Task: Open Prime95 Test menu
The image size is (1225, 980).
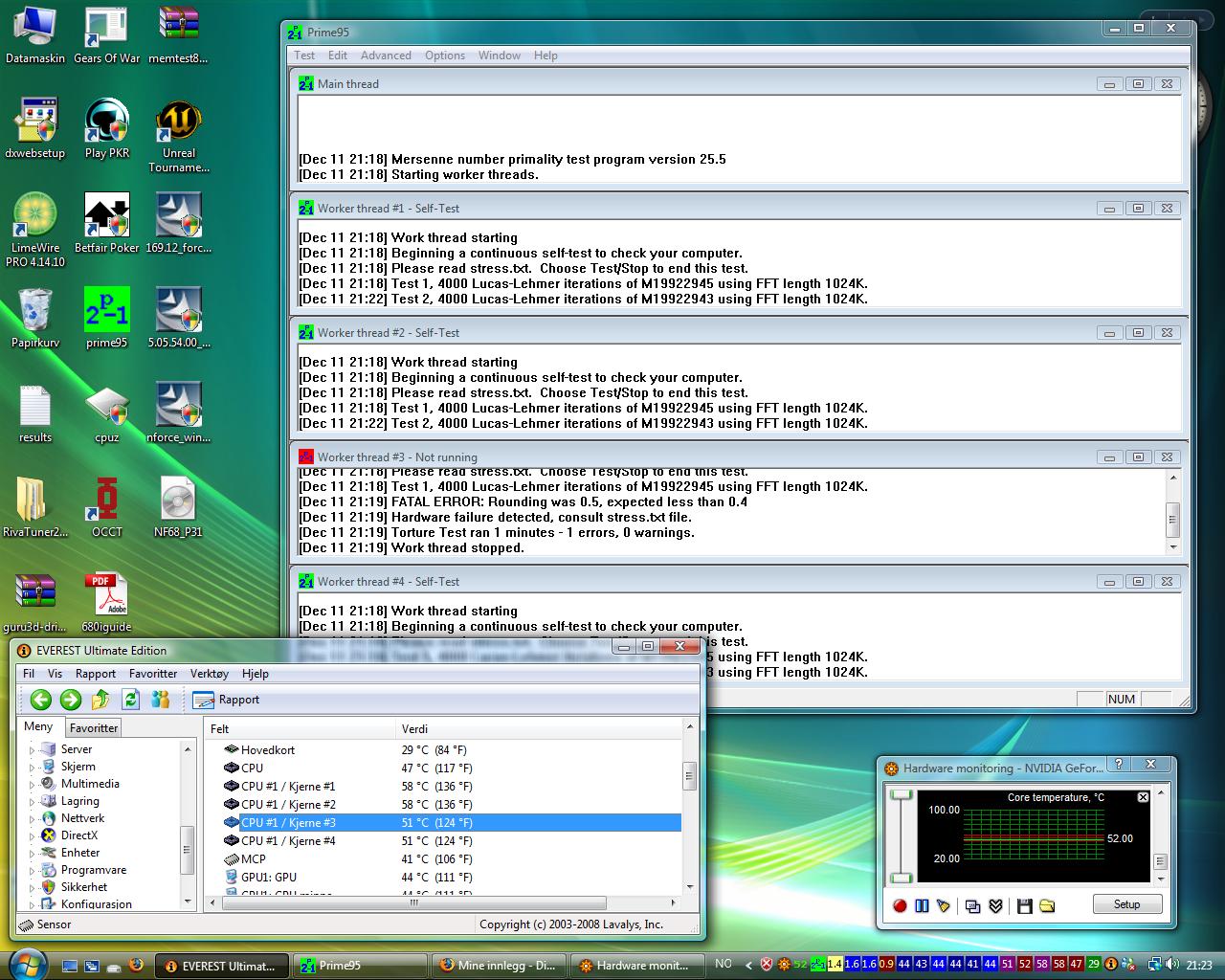Action: (x=304, y=56)
